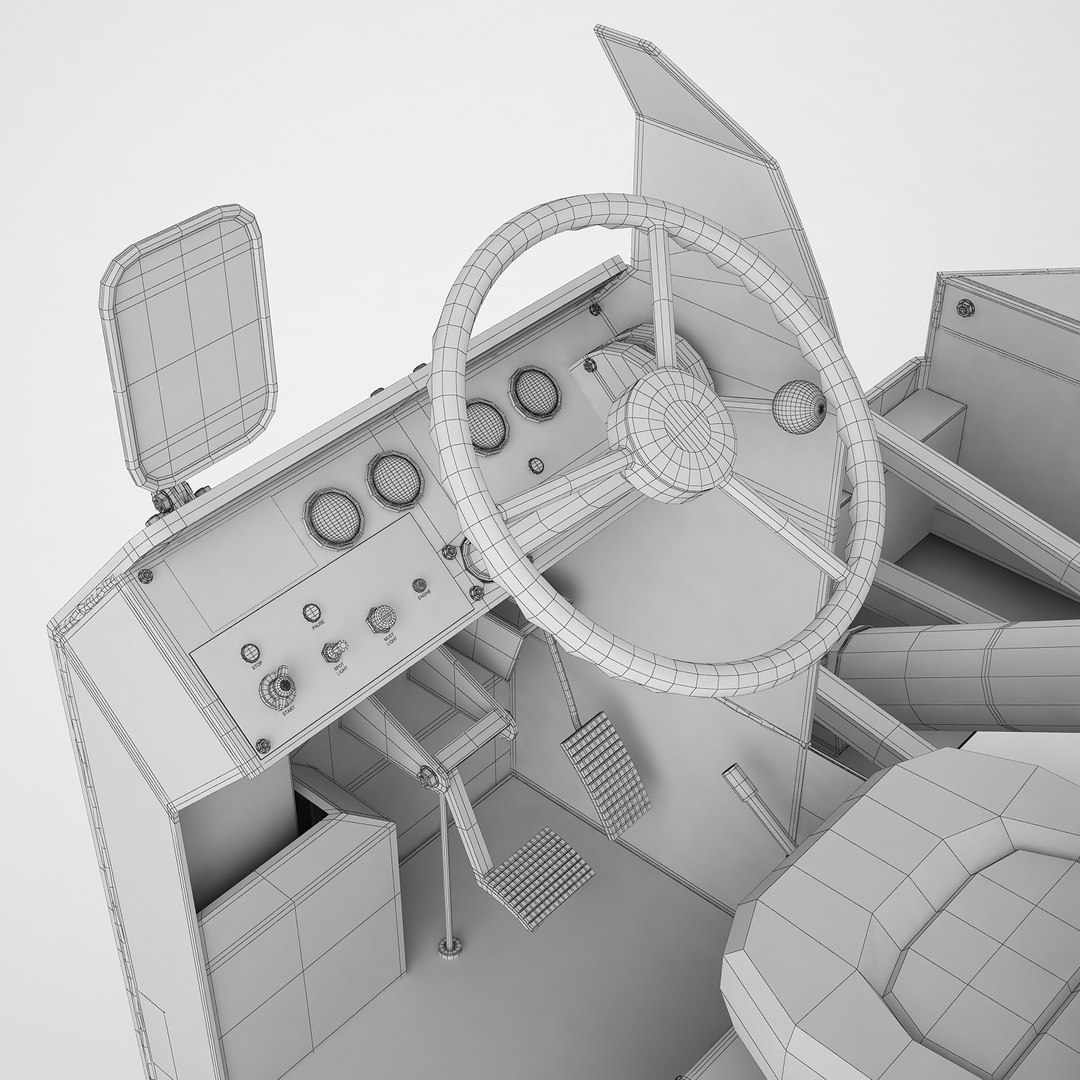Screen dimensions: 1080x1080
Task: Click the steering wheel center hub
Action: point(670,435)
